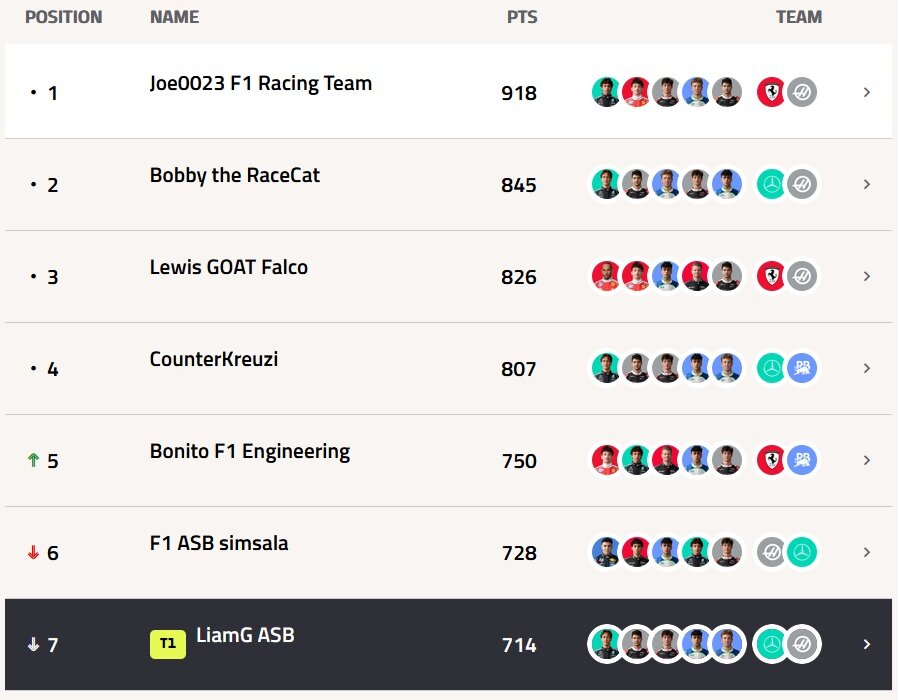
Task: Click the T1 badge beside LiamG ASB
Action: [x=168, y=644]
